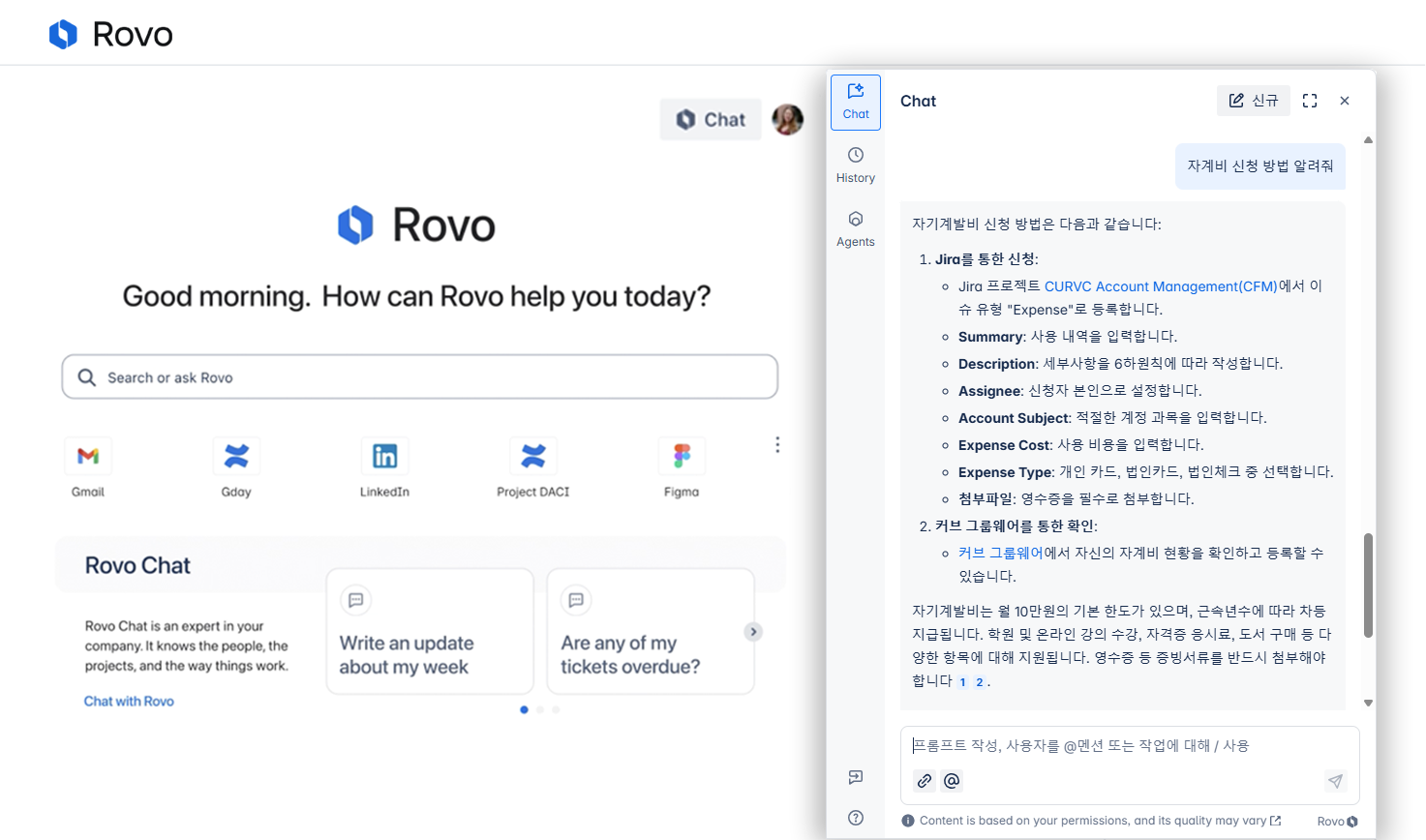1426x840 pixels.
Task: Switch to the Chat tab in sidebar
Action: click(x=856, y=102)
